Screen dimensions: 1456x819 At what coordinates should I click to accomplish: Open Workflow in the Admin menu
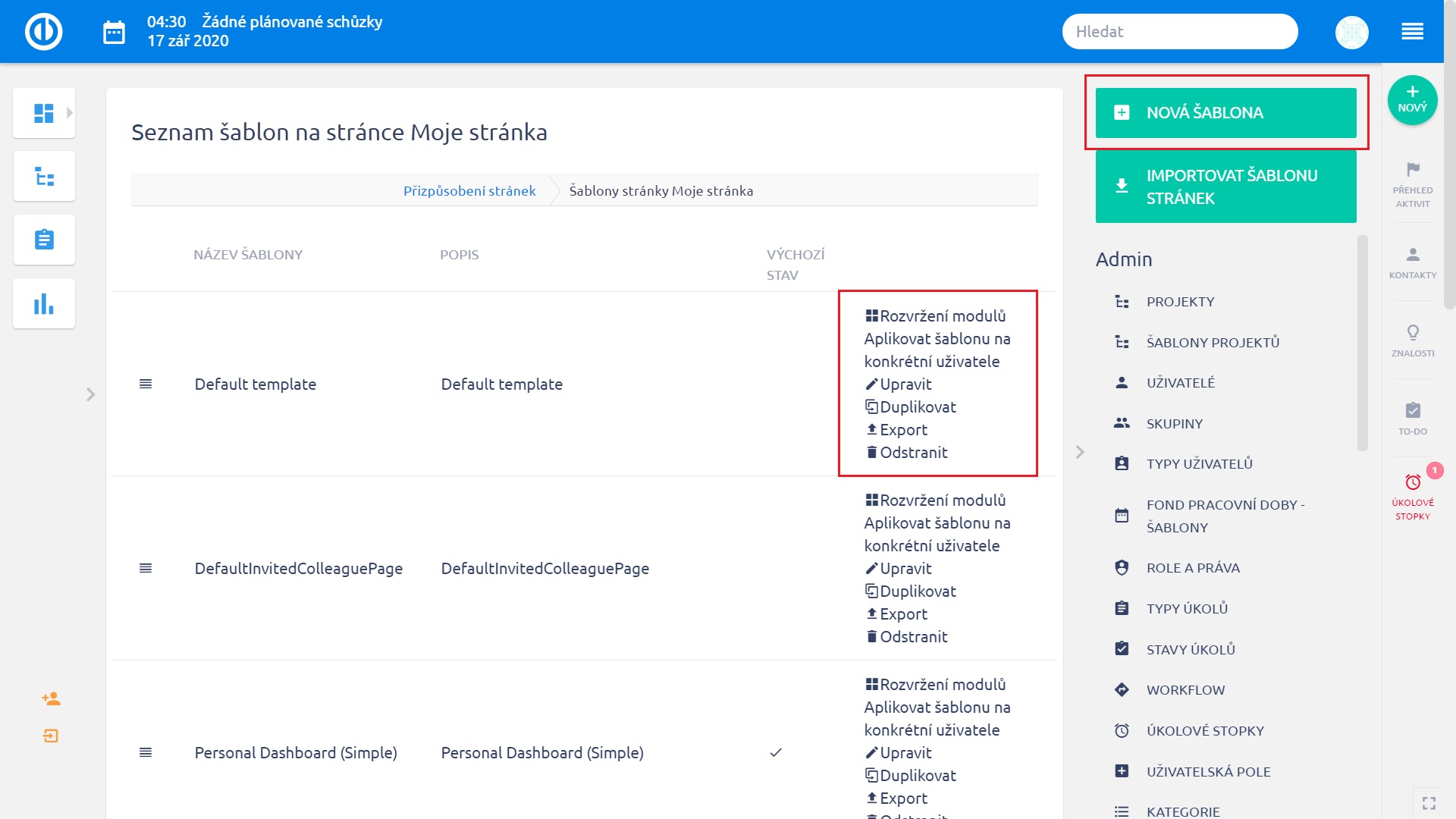tap(1185, 690)
